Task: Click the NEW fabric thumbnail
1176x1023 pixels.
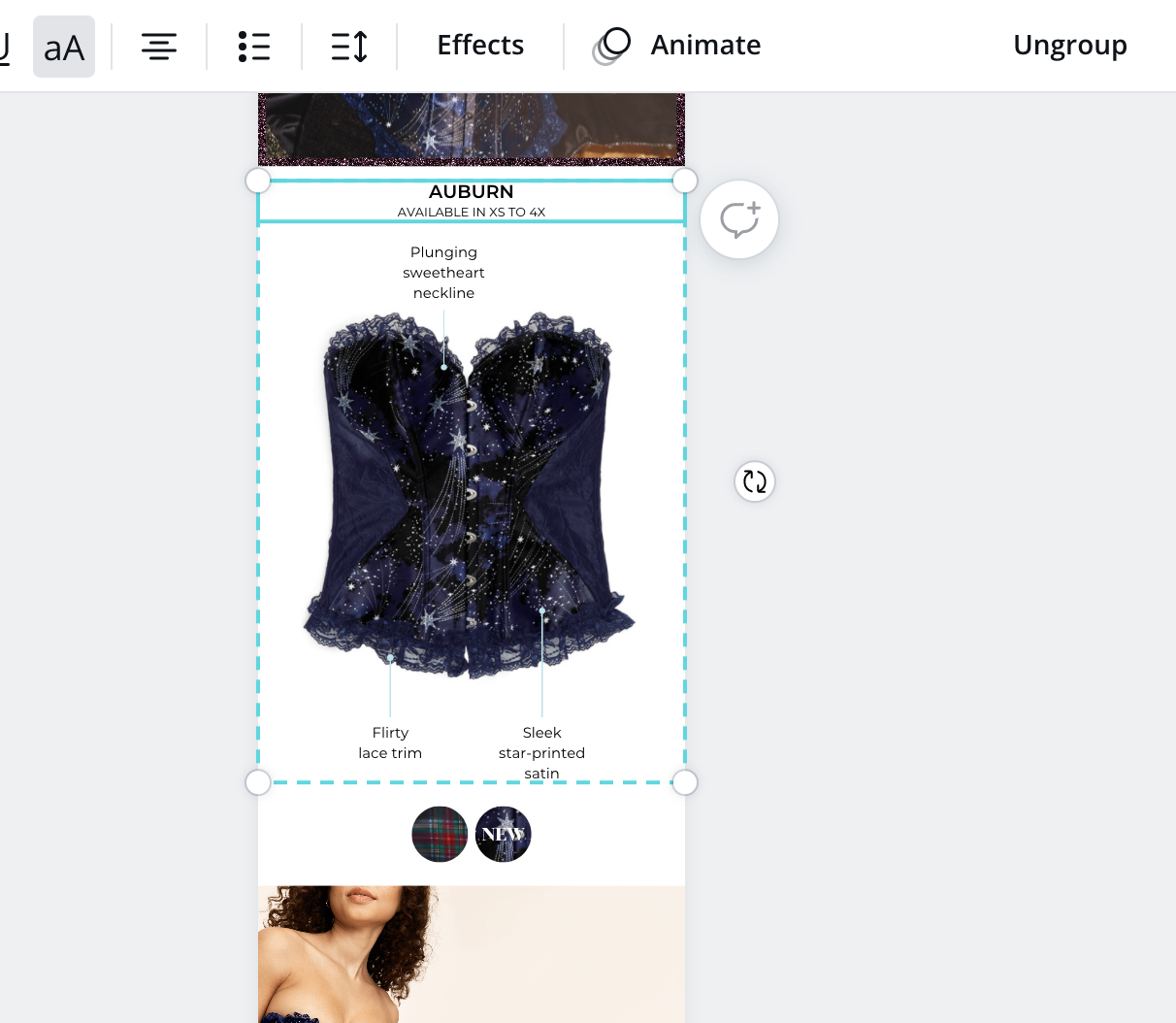Action: pos(503,834)
